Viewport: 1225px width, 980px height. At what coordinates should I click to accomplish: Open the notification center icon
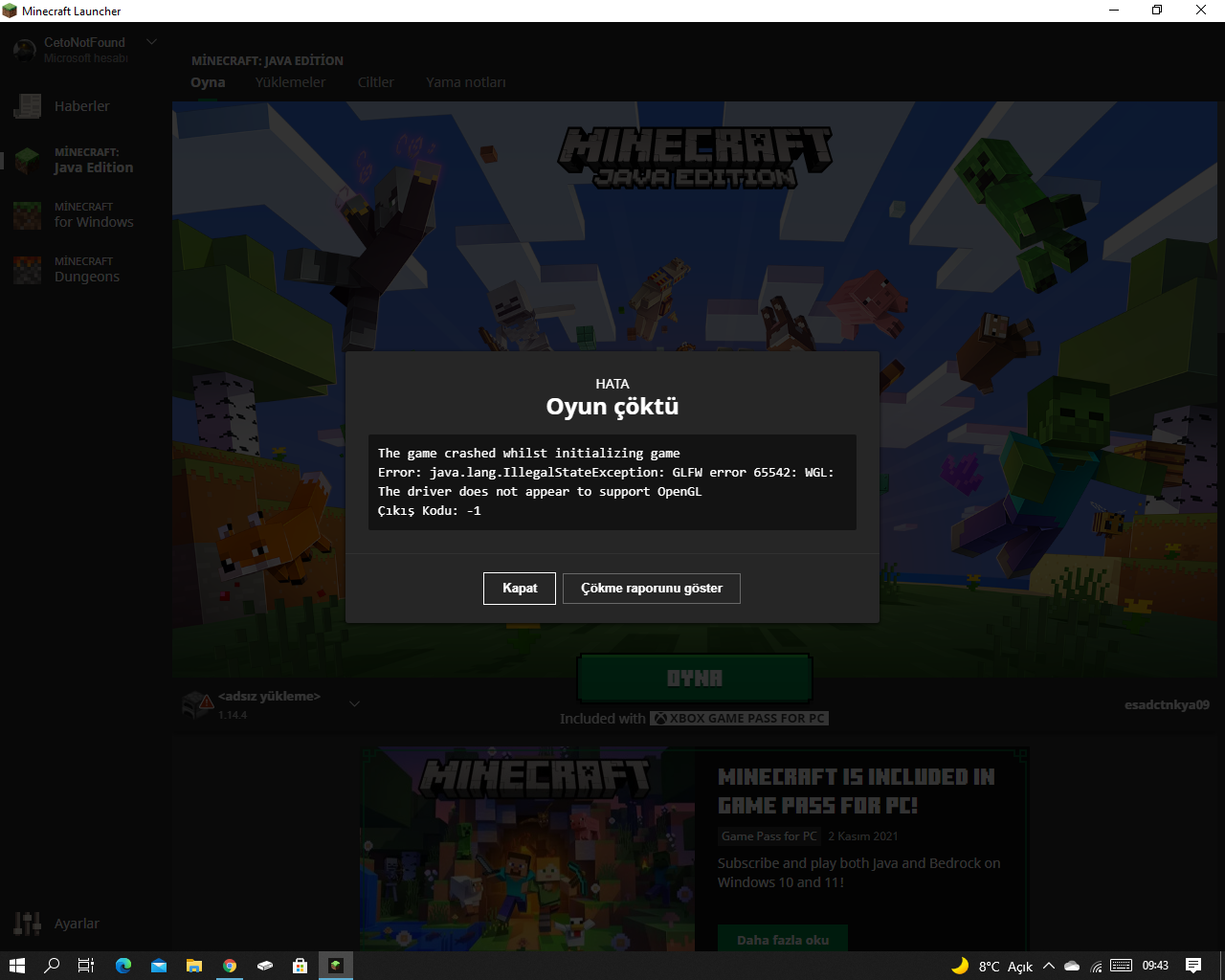tap(1193, 966)
